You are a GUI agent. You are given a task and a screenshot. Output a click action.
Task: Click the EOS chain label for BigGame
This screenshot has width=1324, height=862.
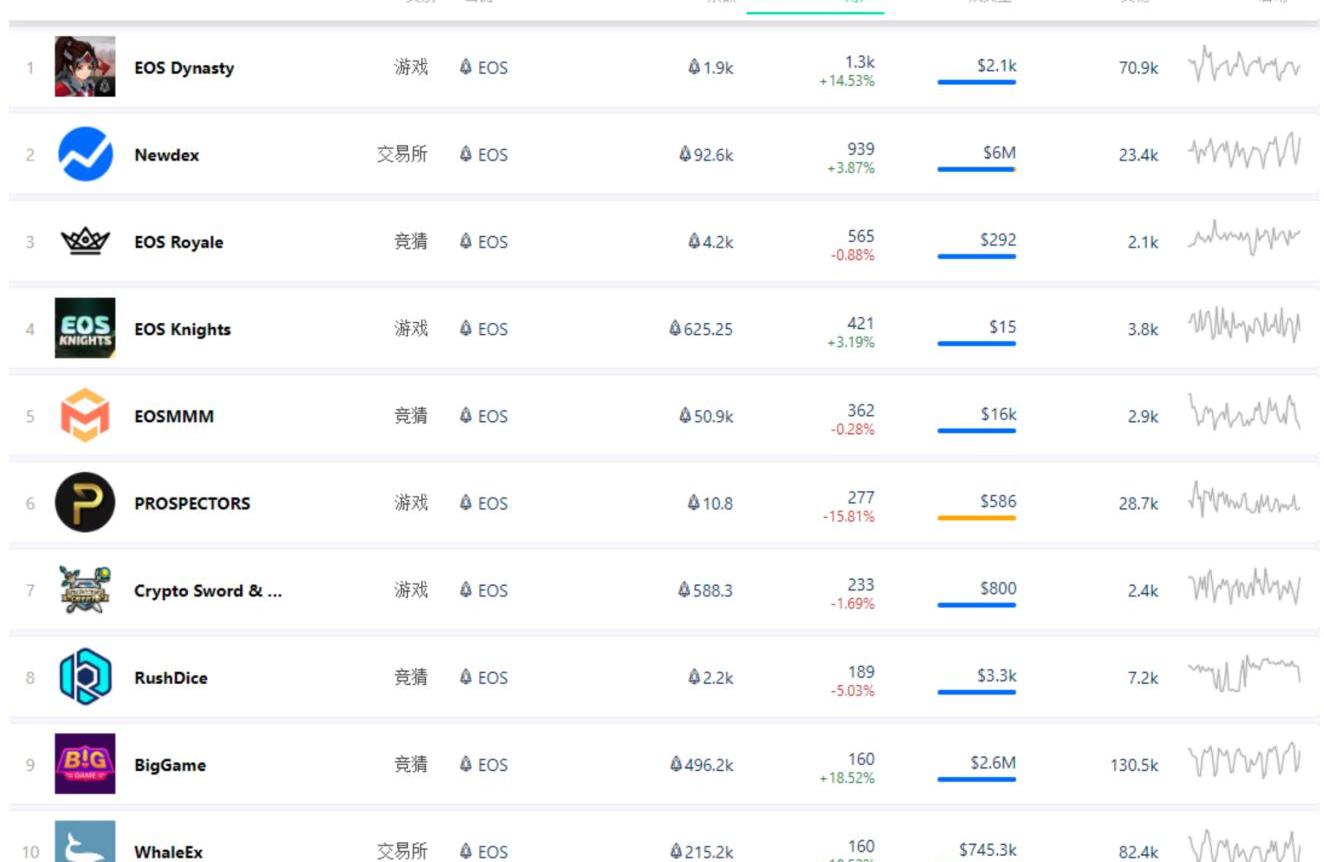coord(484,765)
